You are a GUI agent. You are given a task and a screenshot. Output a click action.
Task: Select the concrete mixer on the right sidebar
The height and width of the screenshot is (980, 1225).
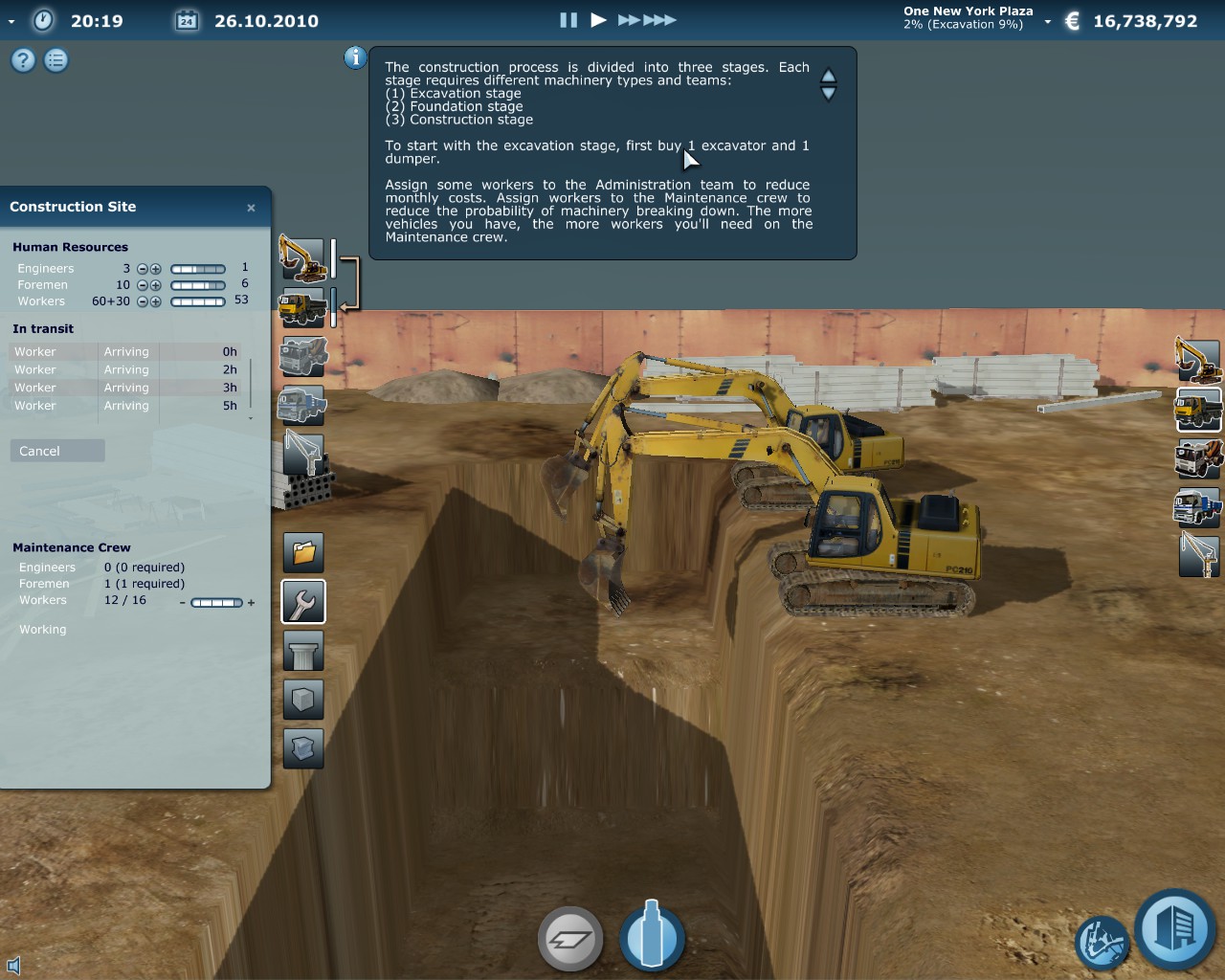1197,458
